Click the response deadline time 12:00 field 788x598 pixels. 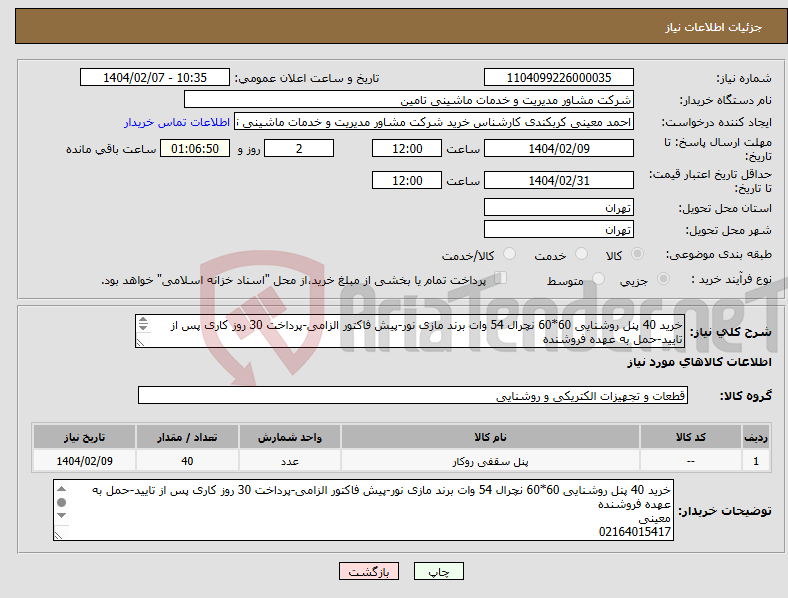(x=407, y=148)
